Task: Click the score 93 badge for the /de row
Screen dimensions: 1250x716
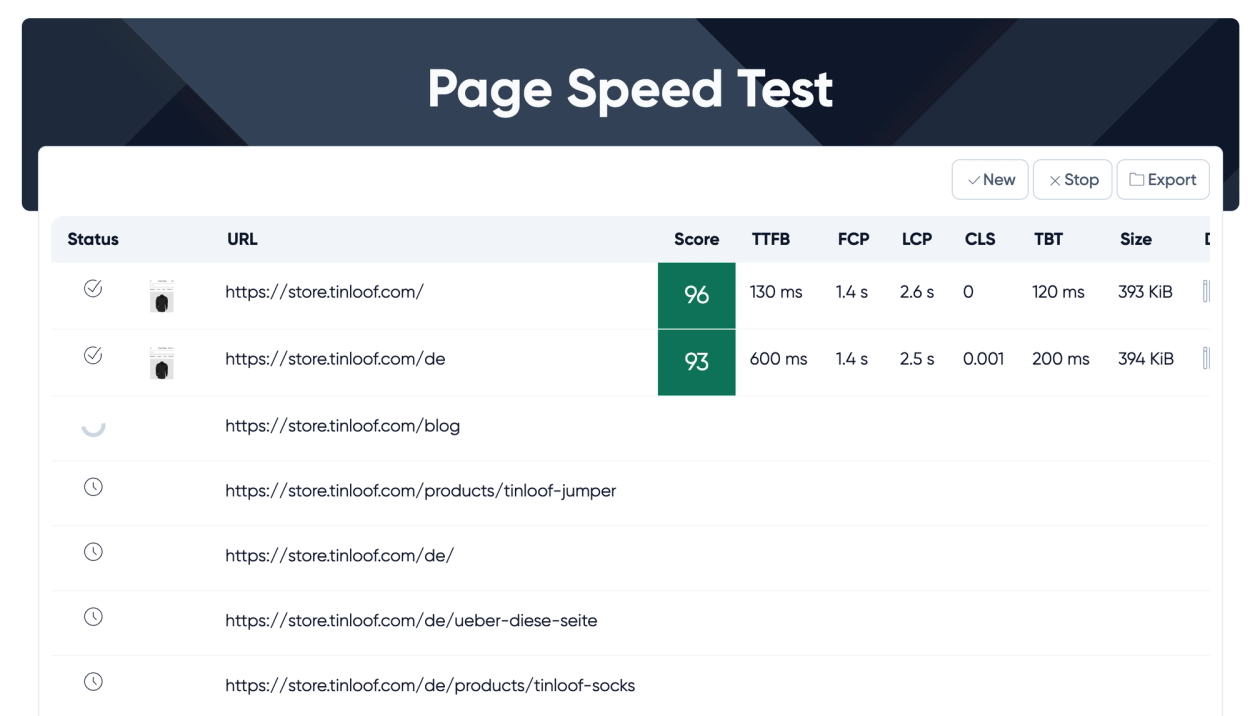Action: [696, 360]
